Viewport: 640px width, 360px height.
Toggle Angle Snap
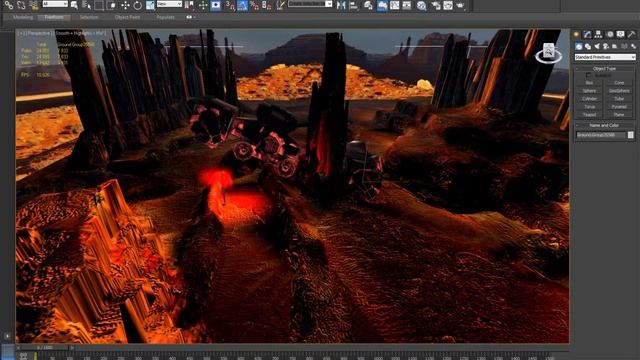click(x=242, y=5)
